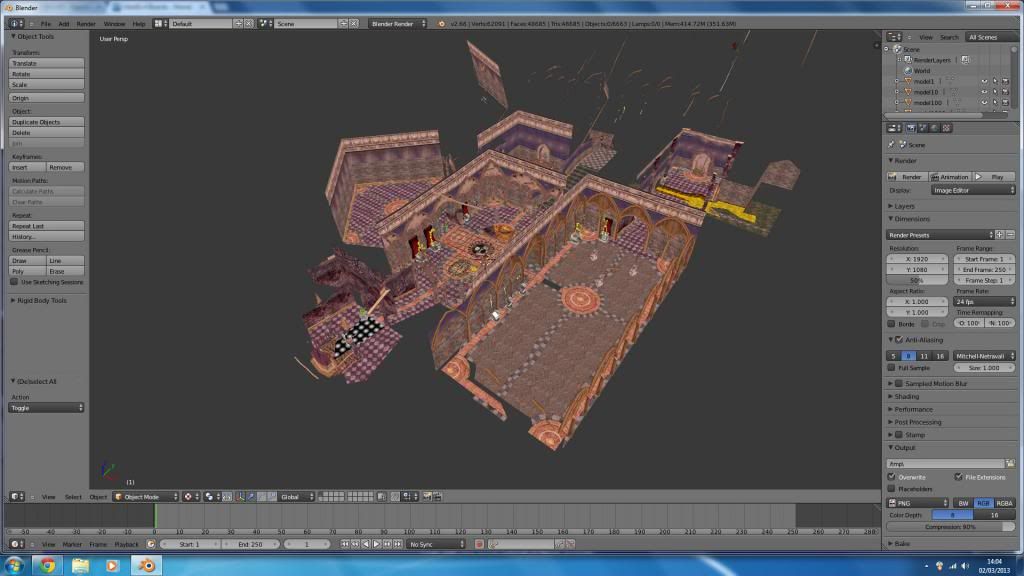Open the media player taskbar icon
The image size is (1024, 576).
pos(113,565)
